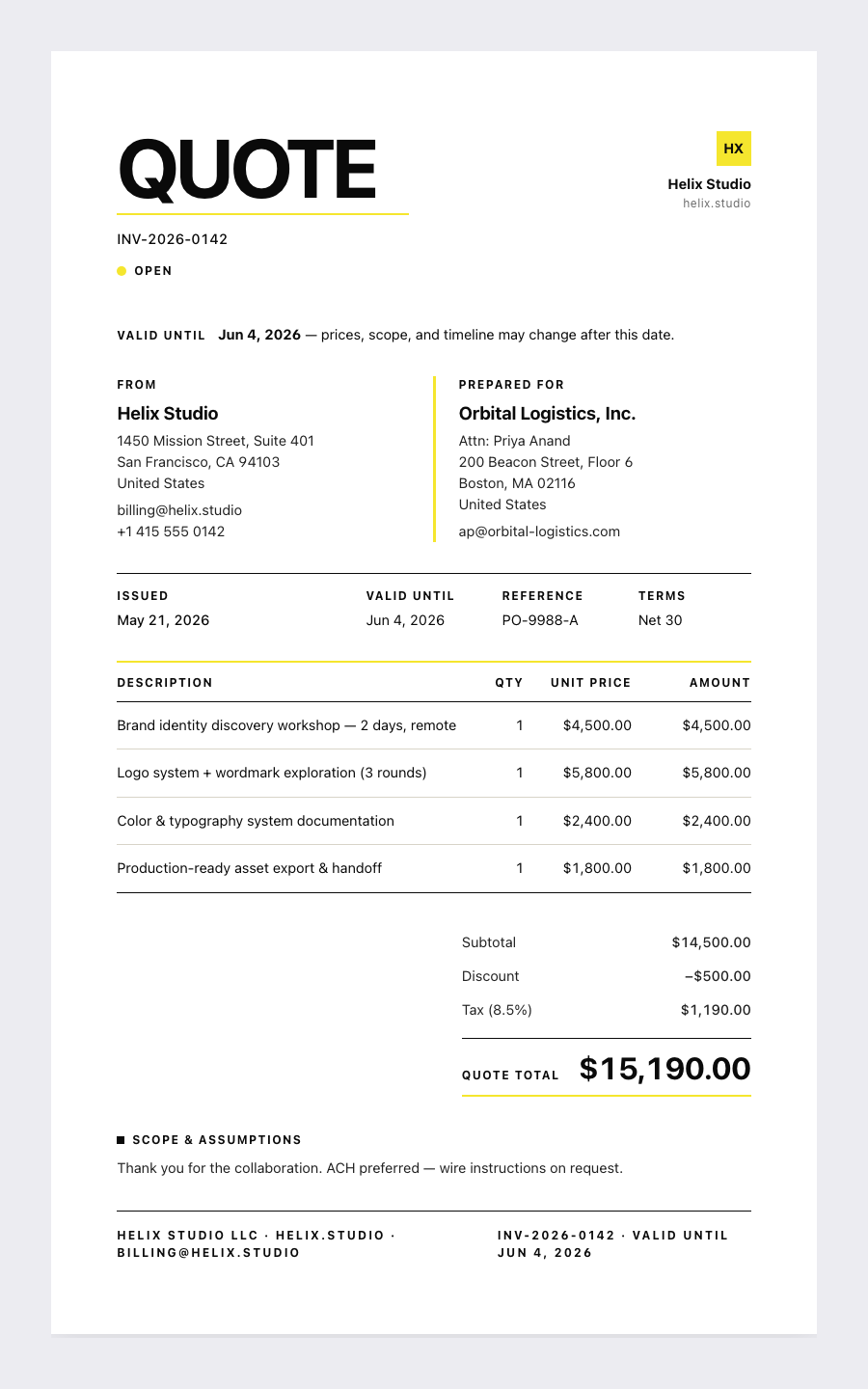
Task: Click the Helix Studio phone number
Action: click(x=171, y=531)
